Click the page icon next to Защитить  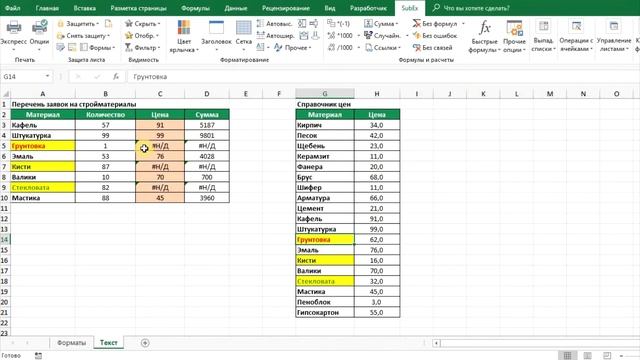tap(108, 24)
